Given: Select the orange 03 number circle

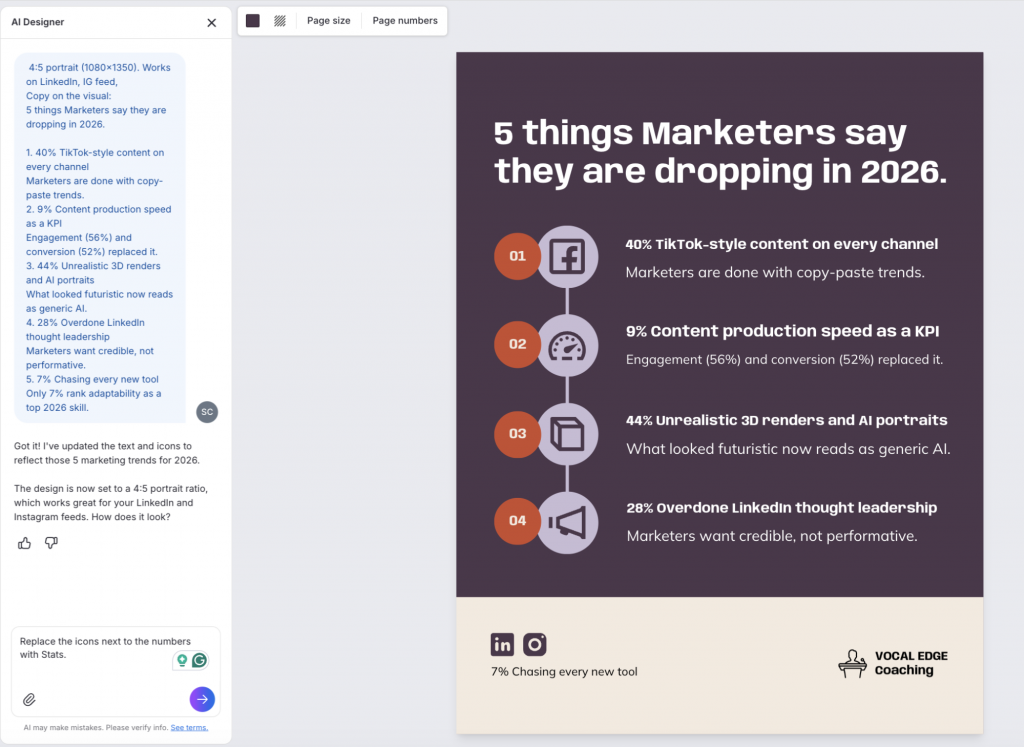Looking at the screenshot, I should pos(517,434).
